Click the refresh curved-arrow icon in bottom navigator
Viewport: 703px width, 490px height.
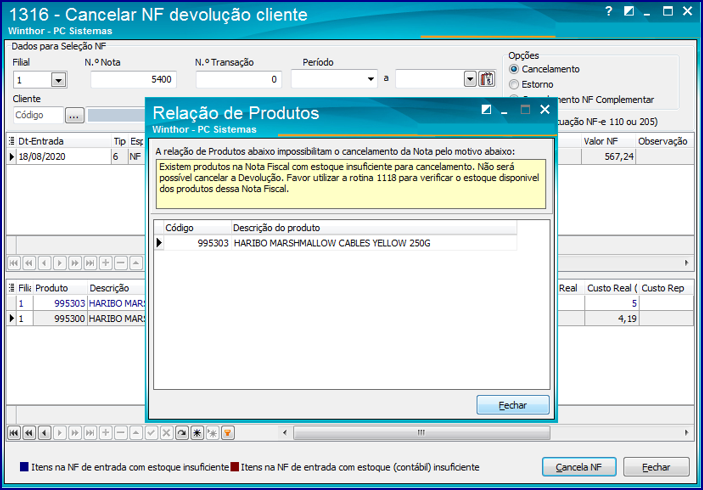coord(182,433)
